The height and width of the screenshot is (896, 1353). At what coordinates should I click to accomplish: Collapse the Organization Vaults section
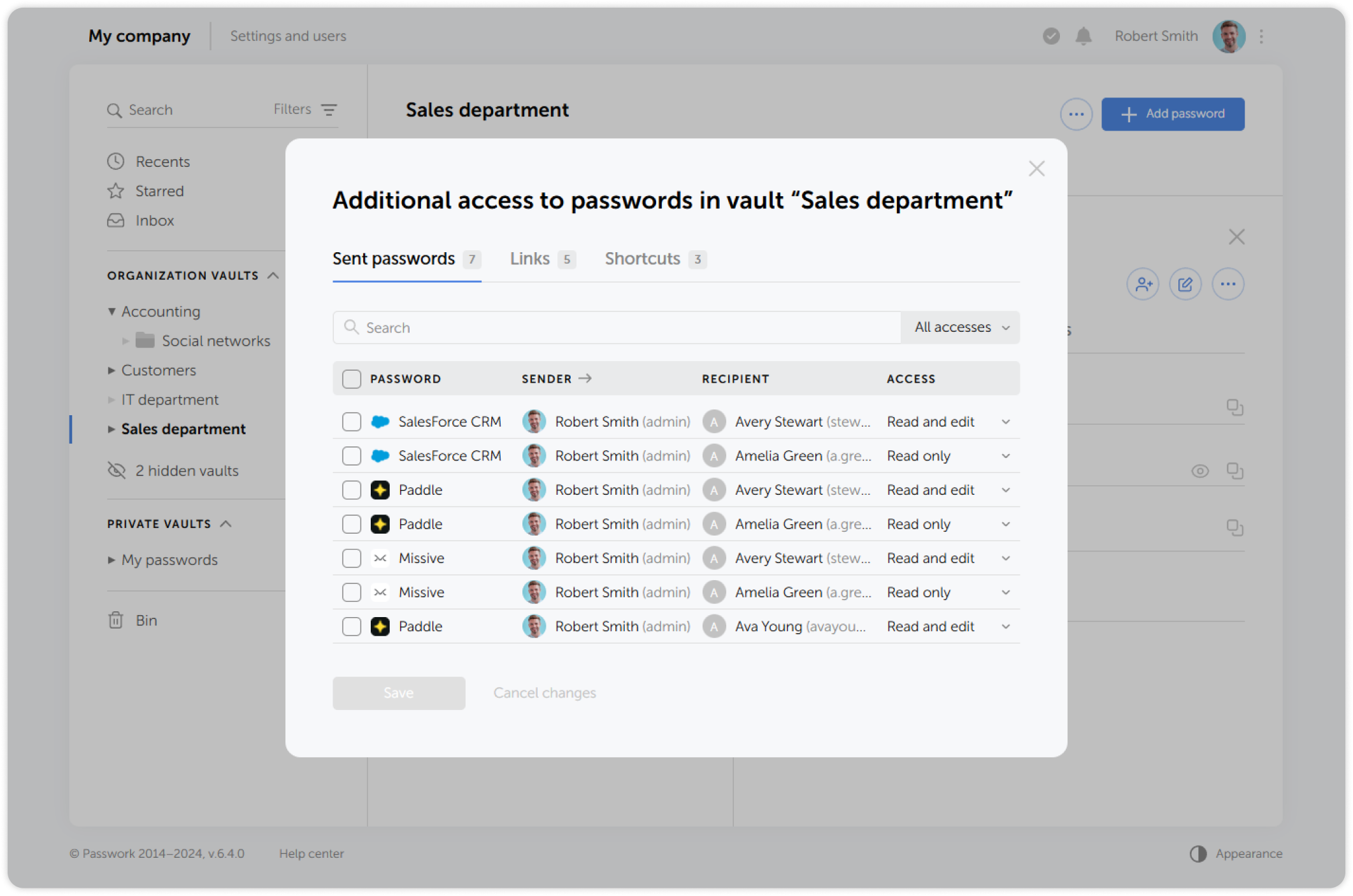click(x=273, y=275)
